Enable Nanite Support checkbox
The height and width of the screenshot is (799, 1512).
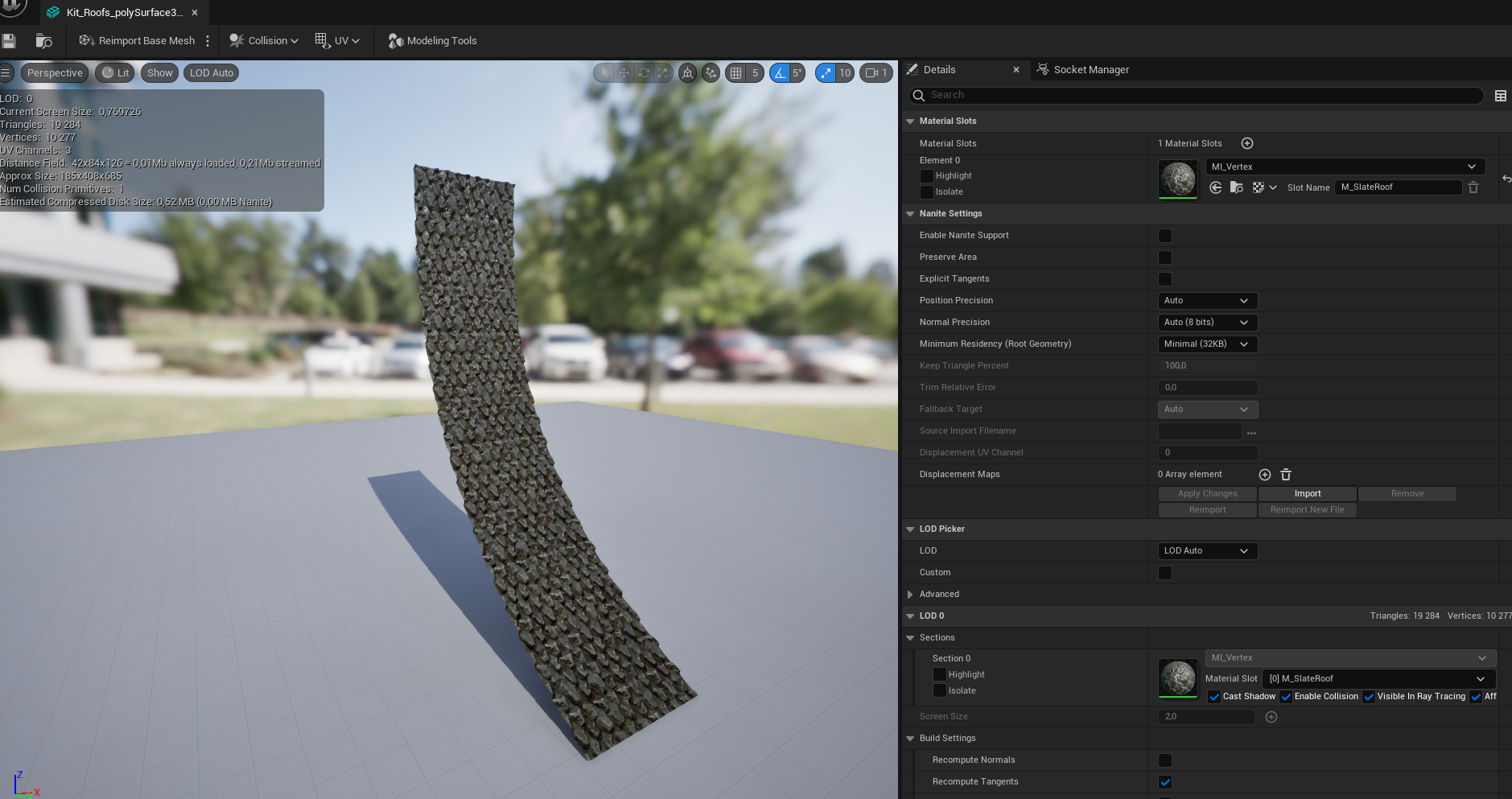pyautogui.click(x=1164, y=236)
